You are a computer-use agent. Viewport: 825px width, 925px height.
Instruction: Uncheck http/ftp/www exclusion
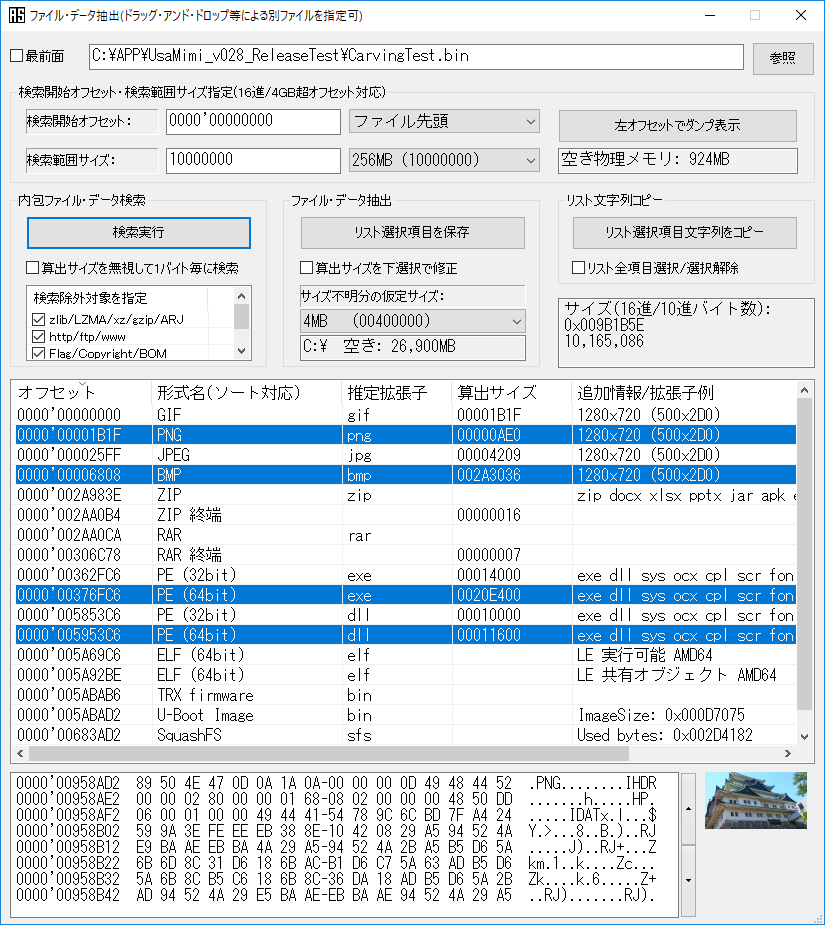[38, 336]
